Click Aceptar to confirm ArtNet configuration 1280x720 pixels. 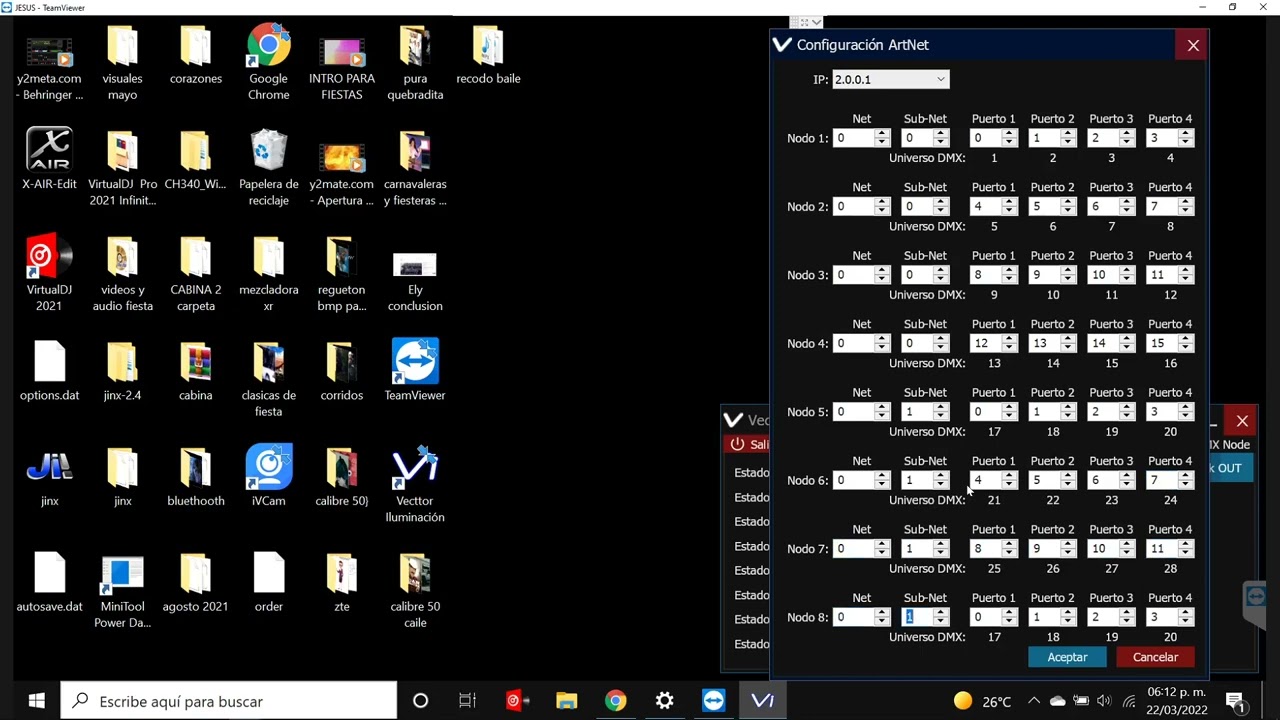(x=1067, y=657)
